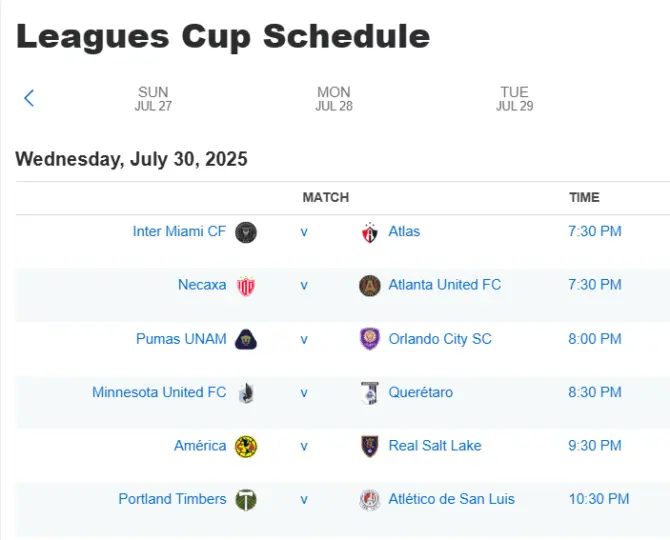Click the Atlético de San Luis crest
This screenshot has width=670, height=540.
(x=370, y=500)
